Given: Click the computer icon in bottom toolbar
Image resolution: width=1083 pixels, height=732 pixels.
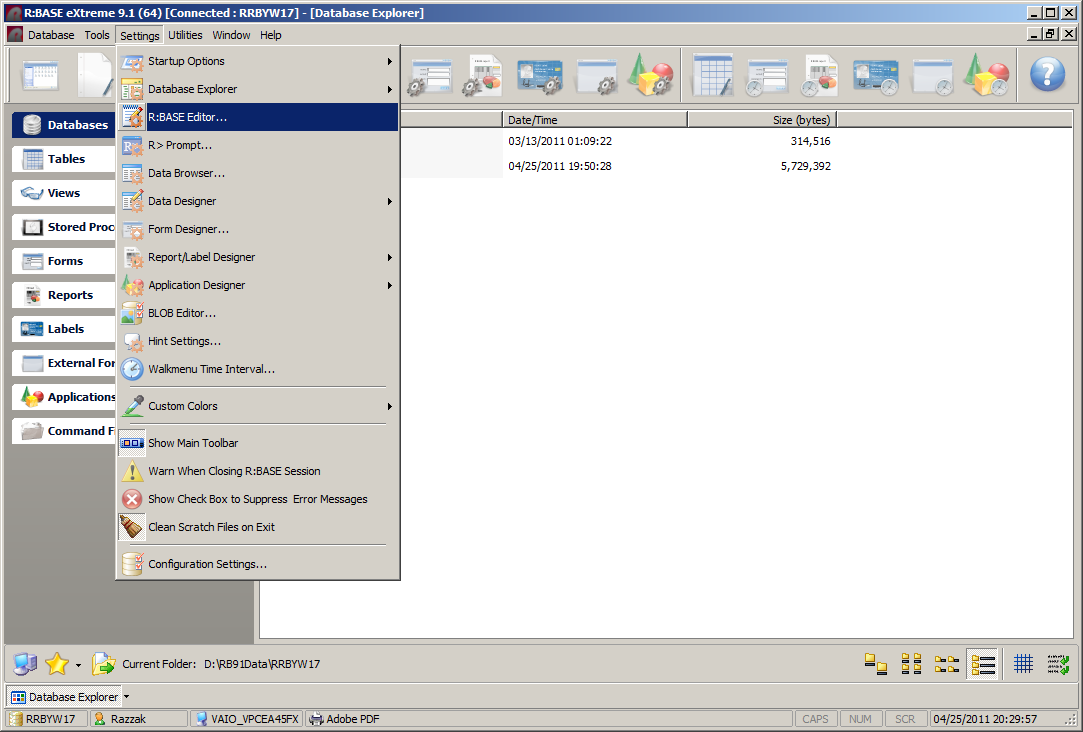Looking at the screenshot, I should 25,663.
